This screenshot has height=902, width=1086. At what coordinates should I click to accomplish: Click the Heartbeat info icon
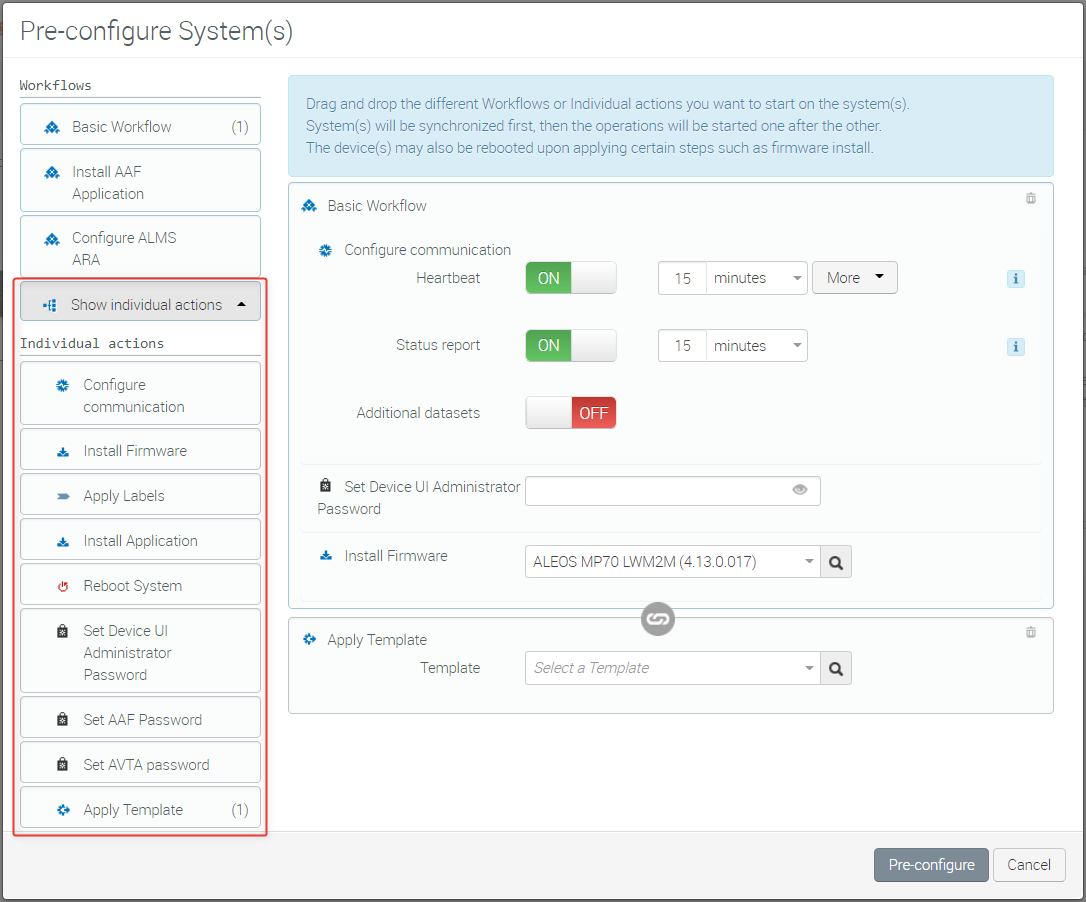1016,279
